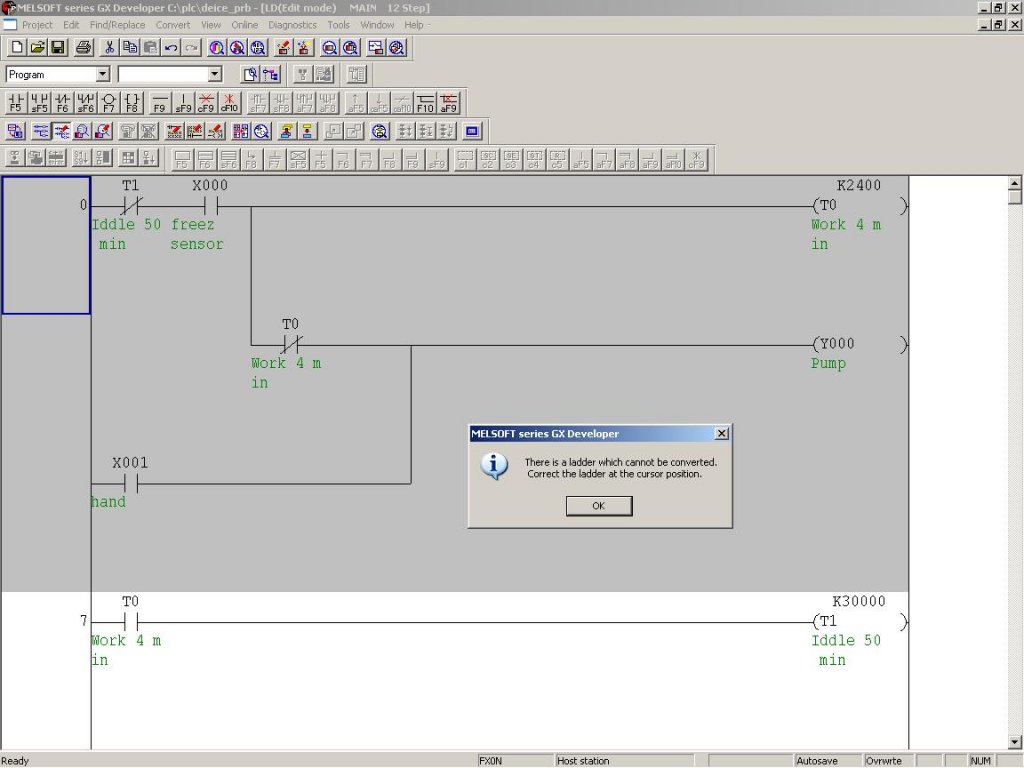Open the Find/Replace menu
1024x768 pixels.
click(x=118, y=25)
